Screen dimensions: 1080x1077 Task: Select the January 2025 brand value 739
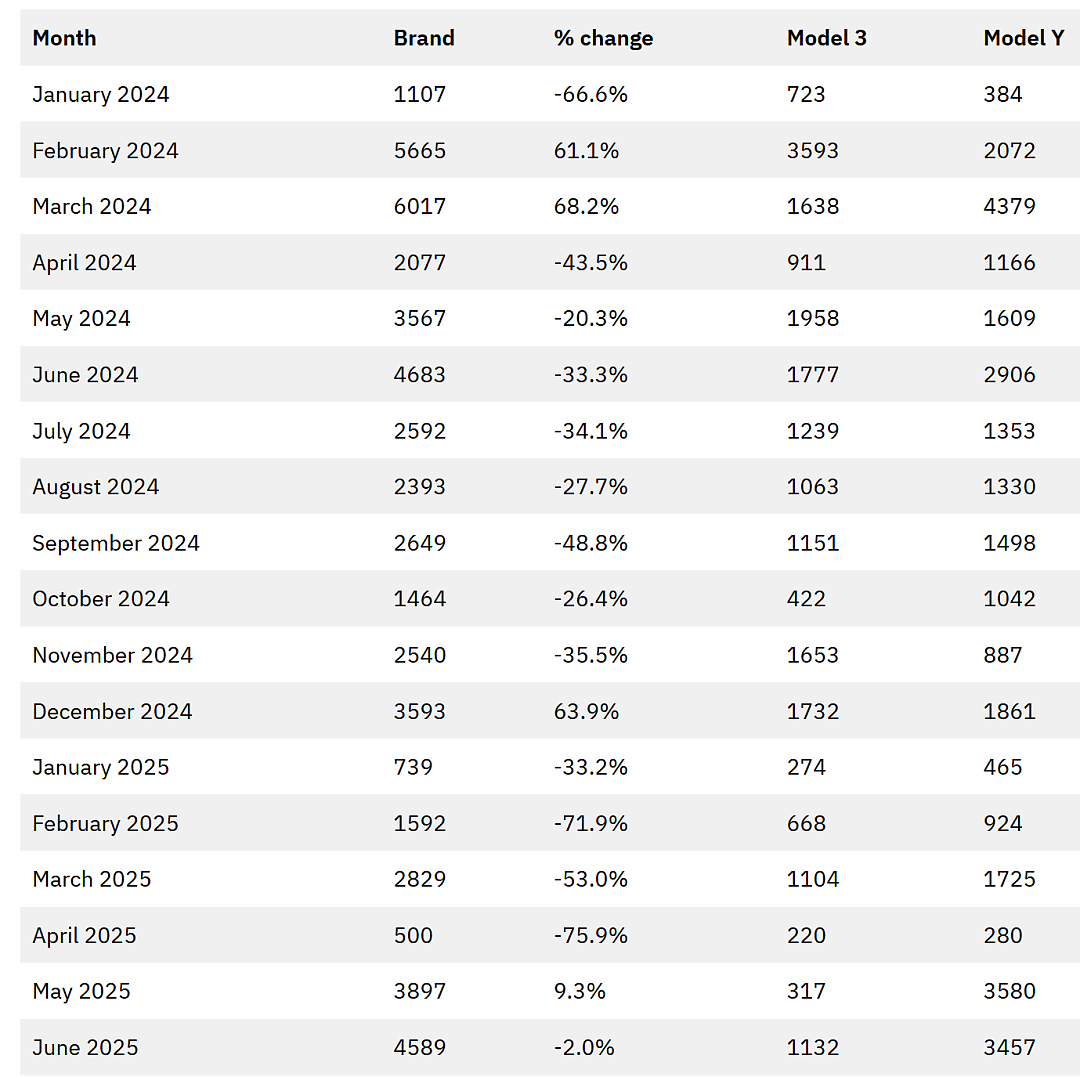(x=413, y=767)
